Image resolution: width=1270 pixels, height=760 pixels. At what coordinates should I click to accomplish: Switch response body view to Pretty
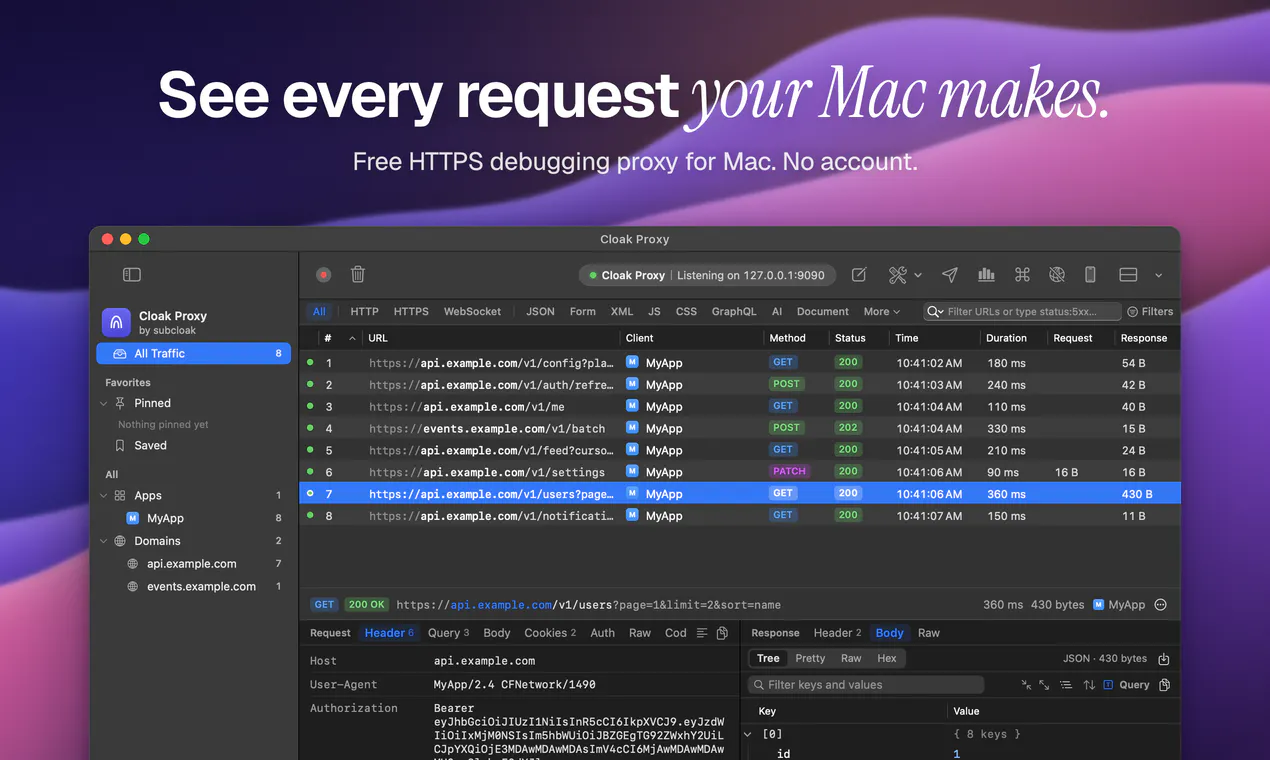[x=810, y=658]
